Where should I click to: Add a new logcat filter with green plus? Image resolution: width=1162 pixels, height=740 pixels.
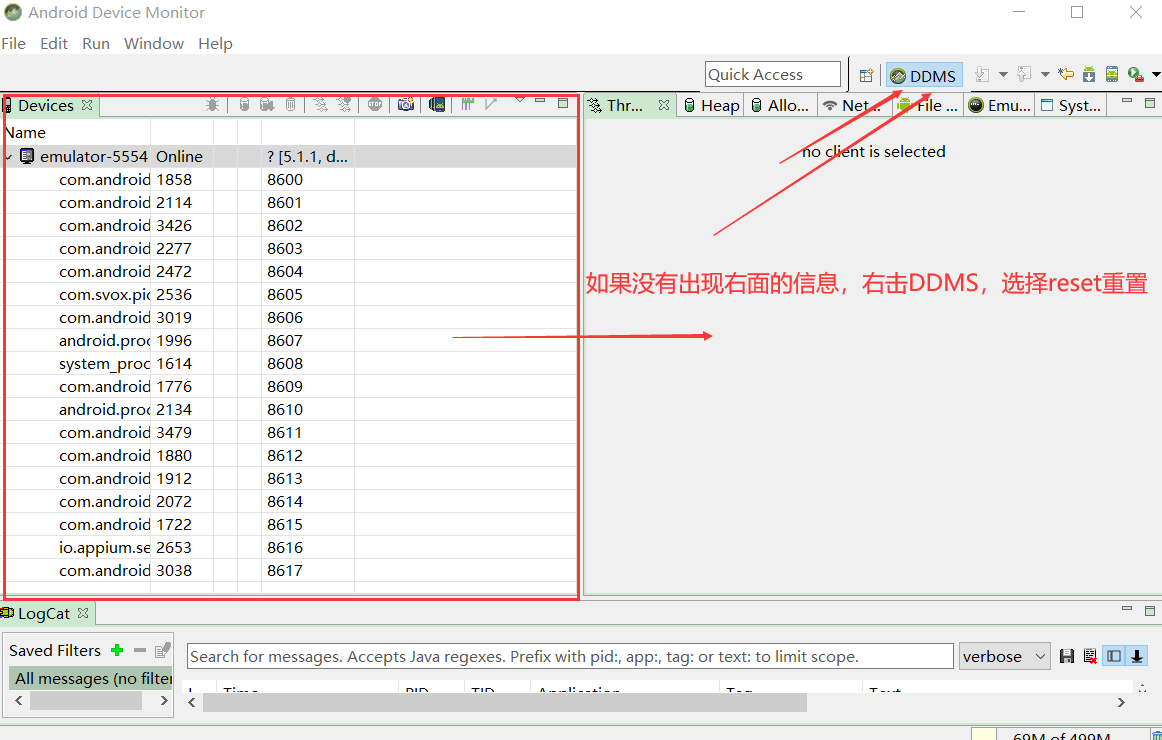[x=116, y=650]
